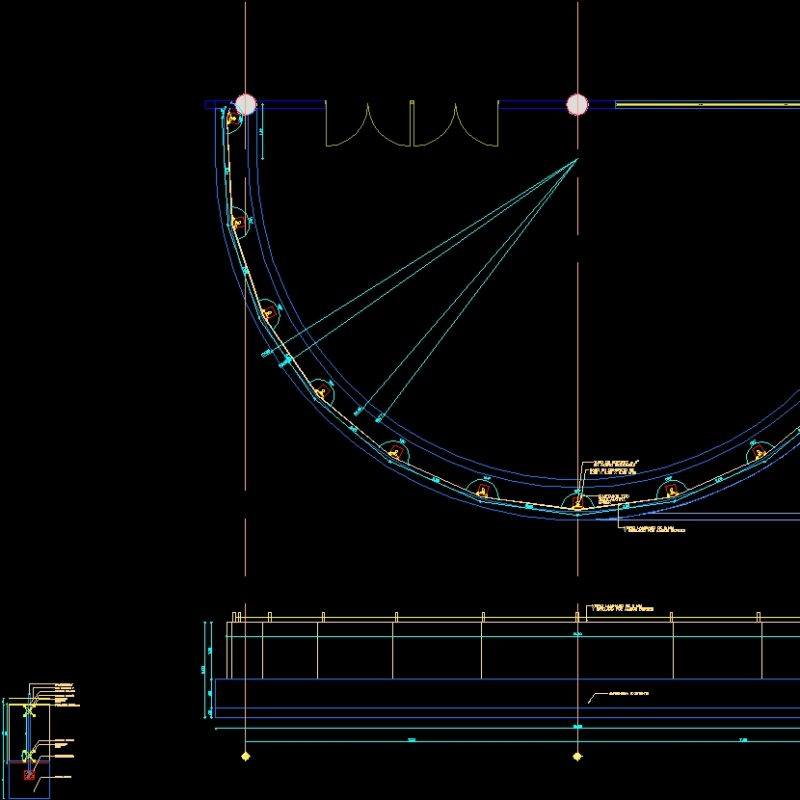Image resolution: width=800 pixels, height=800 pixels.
Task: Select the right pink column grid bubble
Action: pos(575,102)
